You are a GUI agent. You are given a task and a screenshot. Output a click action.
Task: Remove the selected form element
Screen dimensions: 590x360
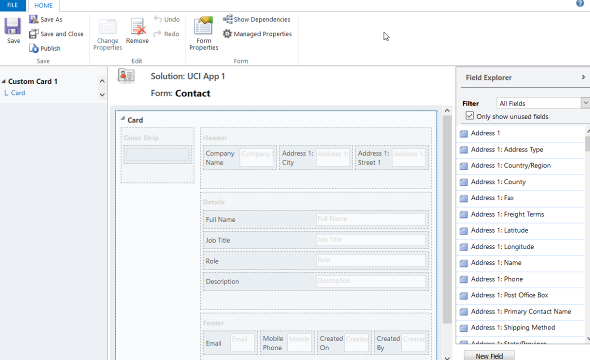137,31
